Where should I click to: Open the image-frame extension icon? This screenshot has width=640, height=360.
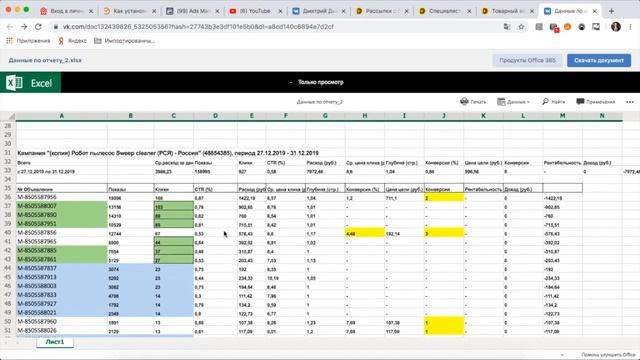tap(596, 27)
